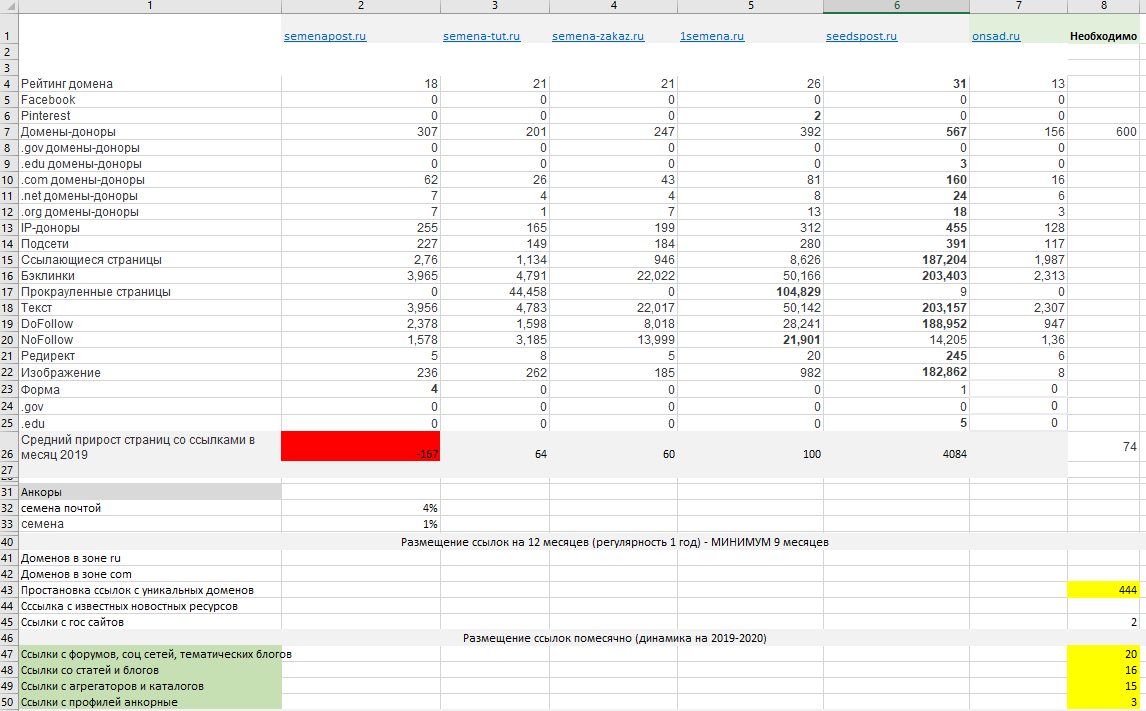
Task: Select 'Ссылки с агрегаторов и каталогов' cell
Action: pos(149,686)
